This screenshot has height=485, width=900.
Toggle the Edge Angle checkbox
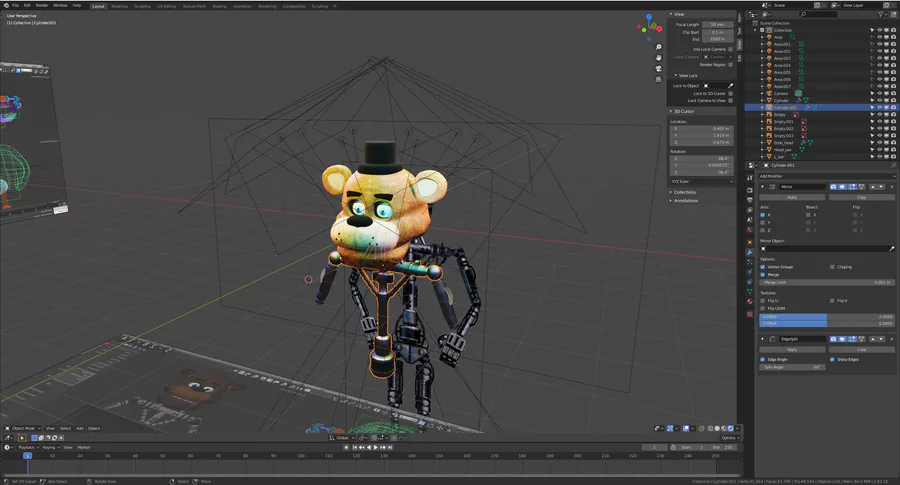762,359
